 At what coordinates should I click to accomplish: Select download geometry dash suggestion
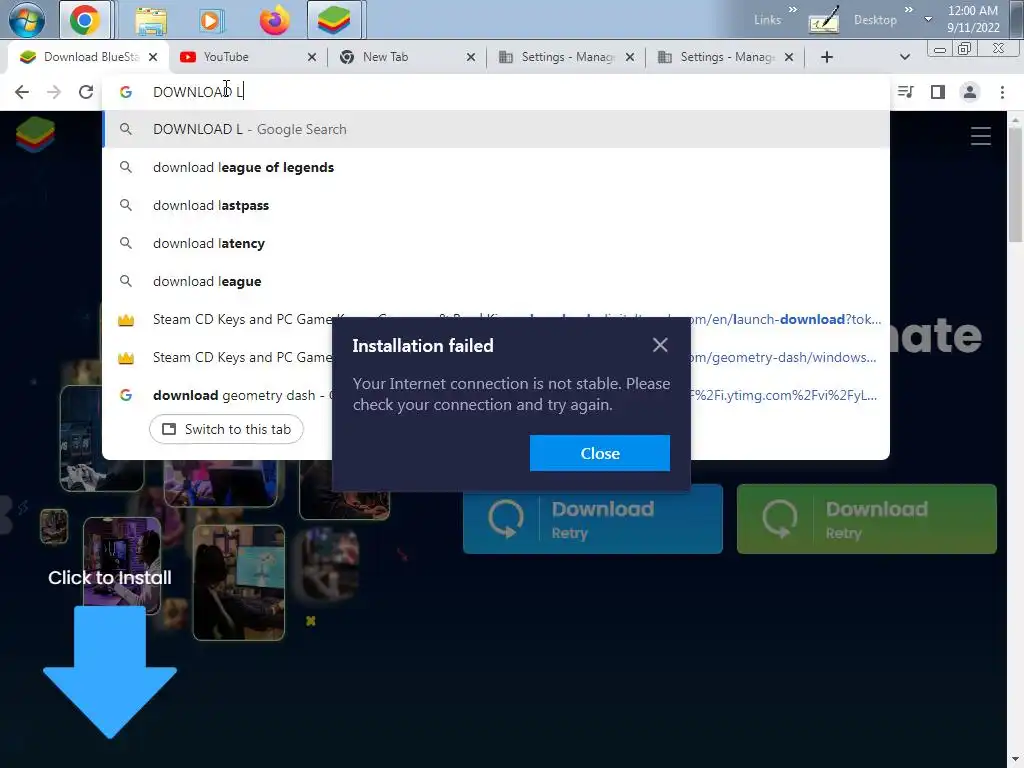point(217,395)
